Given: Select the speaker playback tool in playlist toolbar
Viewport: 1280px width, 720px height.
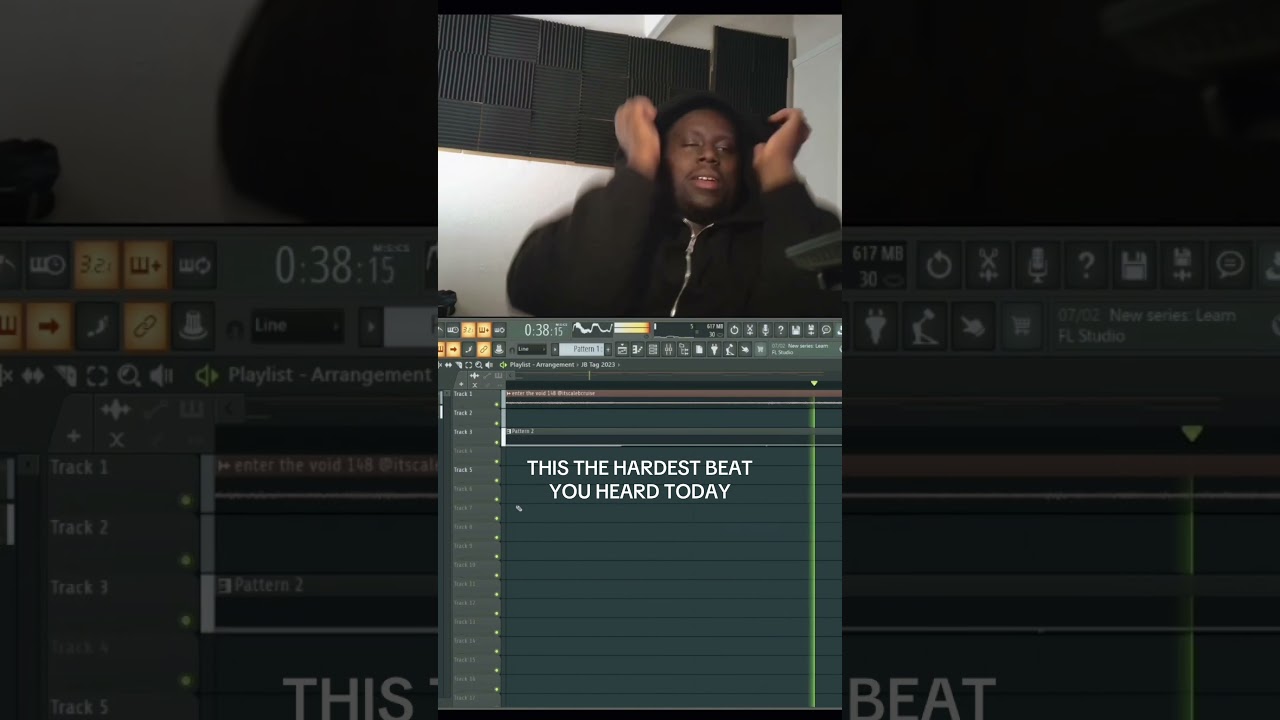Looking at the screenshot, I should [x=489, y=365].
